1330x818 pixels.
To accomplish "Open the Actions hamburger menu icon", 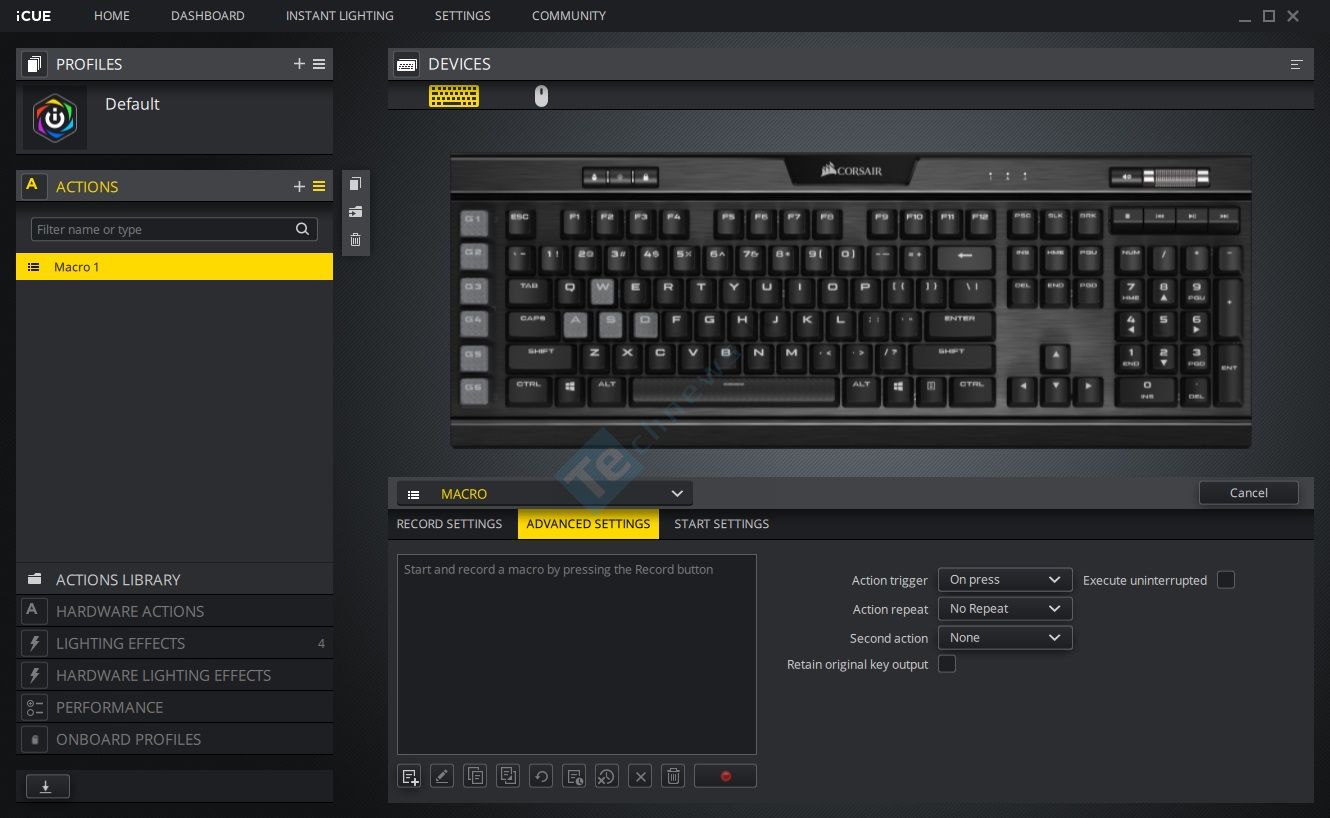I will (x=319, y=186).
